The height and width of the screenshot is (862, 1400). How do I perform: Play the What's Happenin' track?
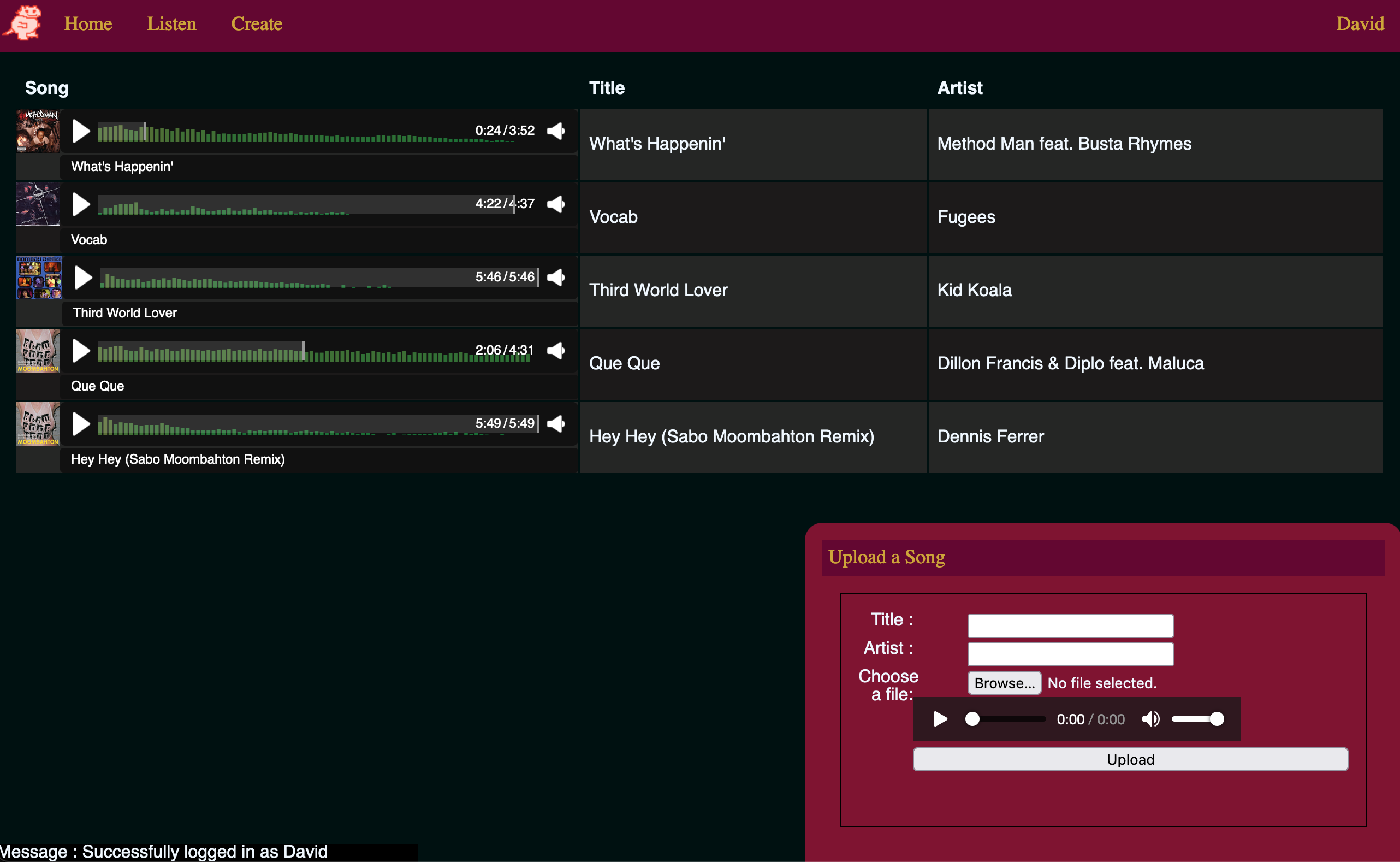(x=81, y=131)
